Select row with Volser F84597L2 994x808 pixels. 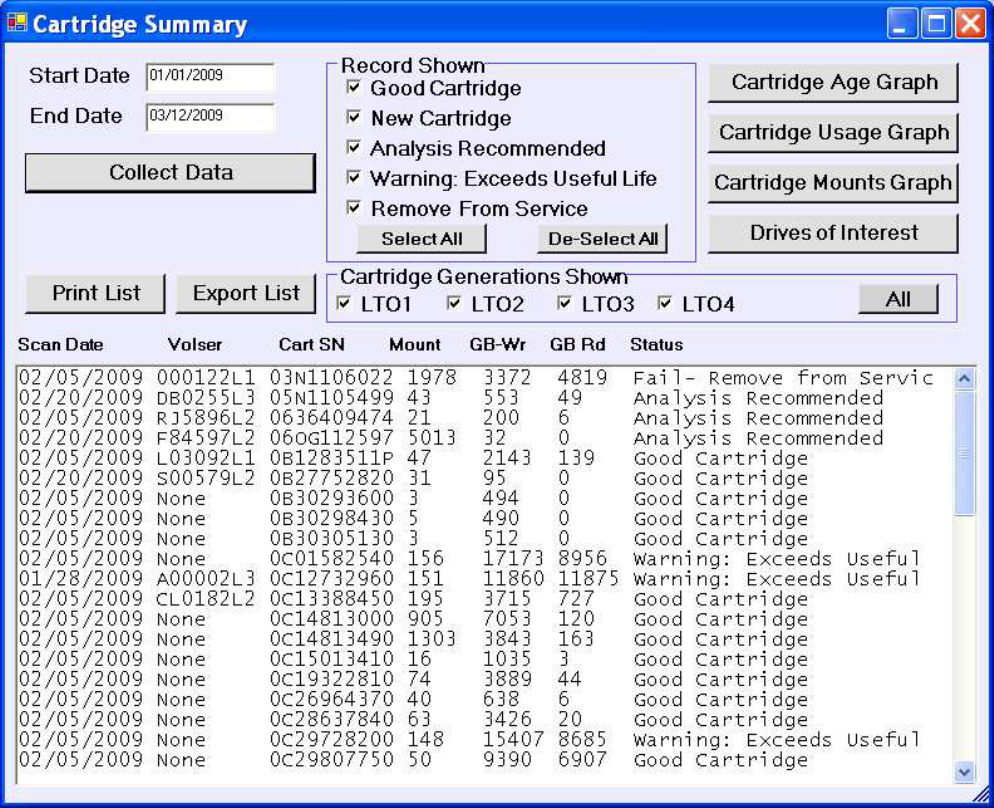point(484,439)
